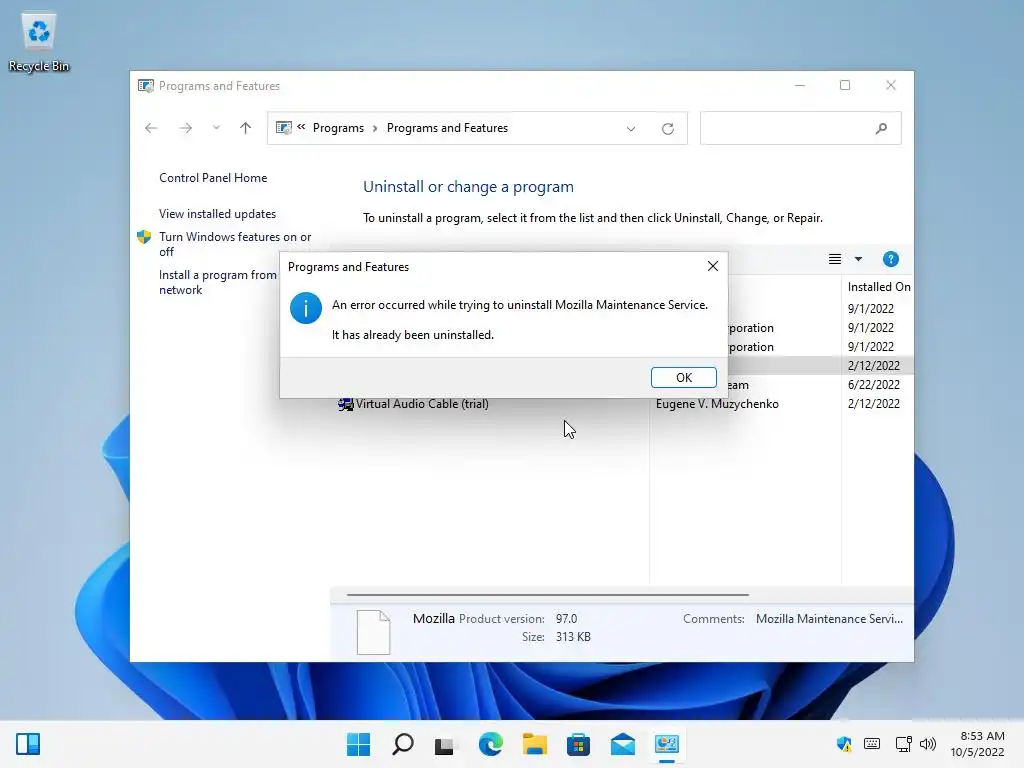Screen dimensions: 1024x768
Task: Click OK in the error dialog
Action: [x=683, y=377]
